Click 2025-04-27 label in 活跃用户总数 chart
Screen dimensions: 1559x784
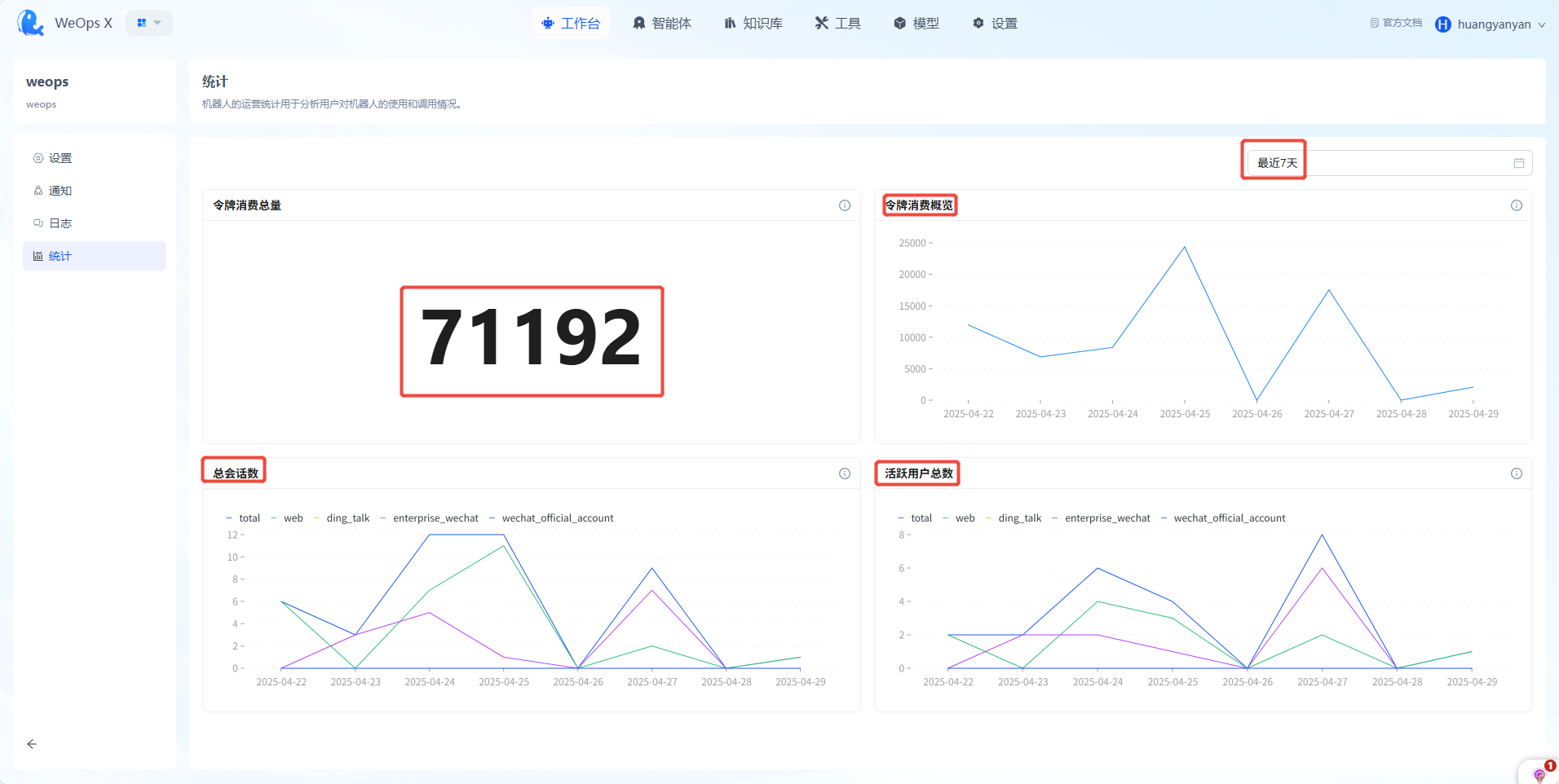[x=1323, y=682]
